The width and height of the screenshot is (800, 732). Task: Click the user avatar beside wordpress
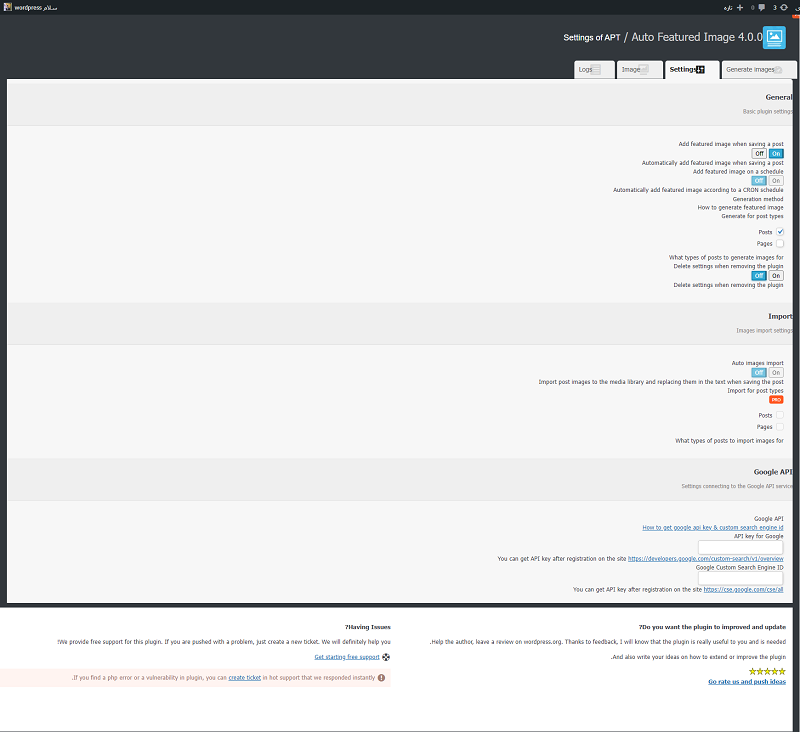(8, 7)
